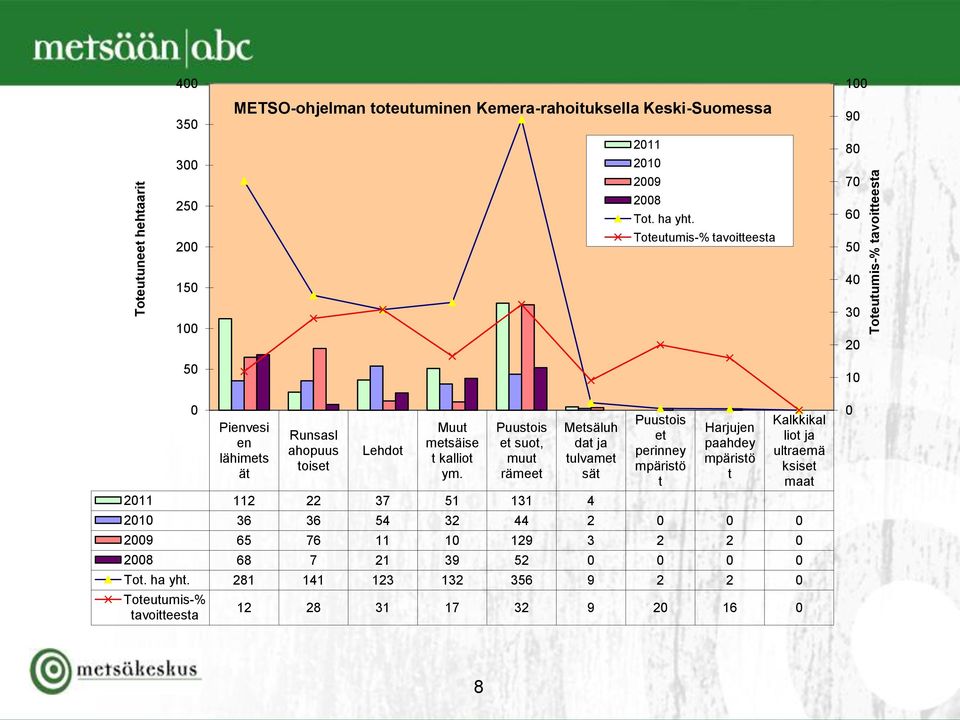Select table cell 112 in the 2011 row
Viewport: 960px width, 720px height.
[x=244, y=501]
